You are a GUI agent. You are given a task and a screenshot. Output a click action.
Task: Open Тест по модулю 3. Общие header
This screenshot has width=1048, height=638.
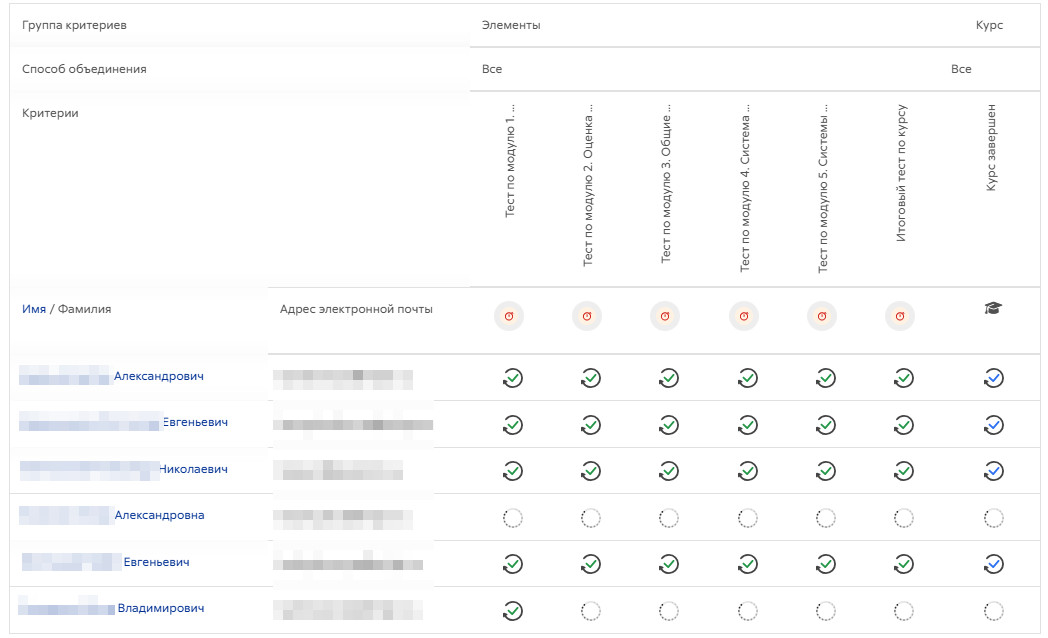coord(666,183)
